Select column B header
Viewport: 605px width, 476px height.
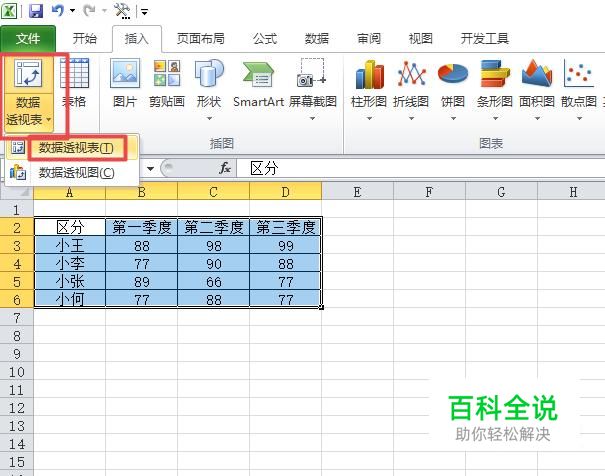[142, 192]
